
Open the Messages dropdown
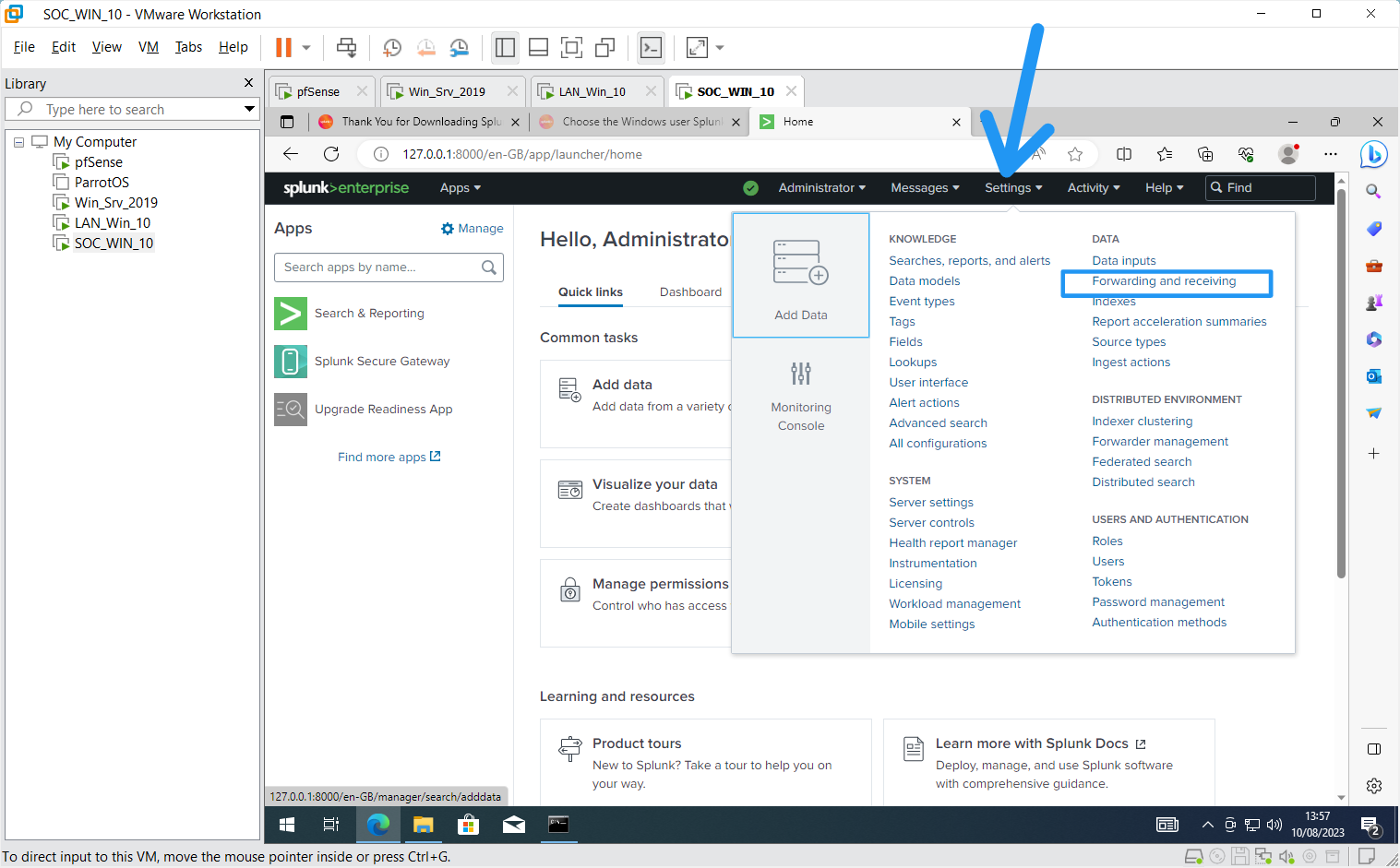[925, 188]
